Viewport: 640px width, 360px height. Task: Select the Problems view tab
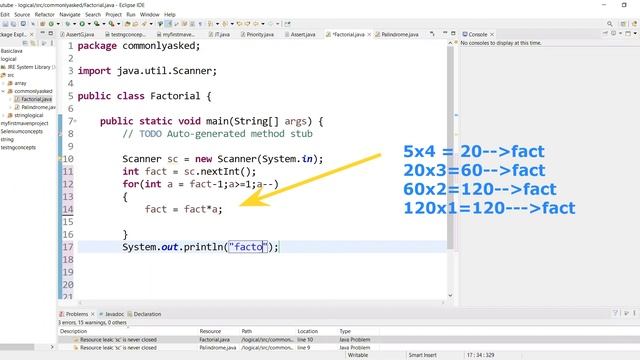point(77,314)
